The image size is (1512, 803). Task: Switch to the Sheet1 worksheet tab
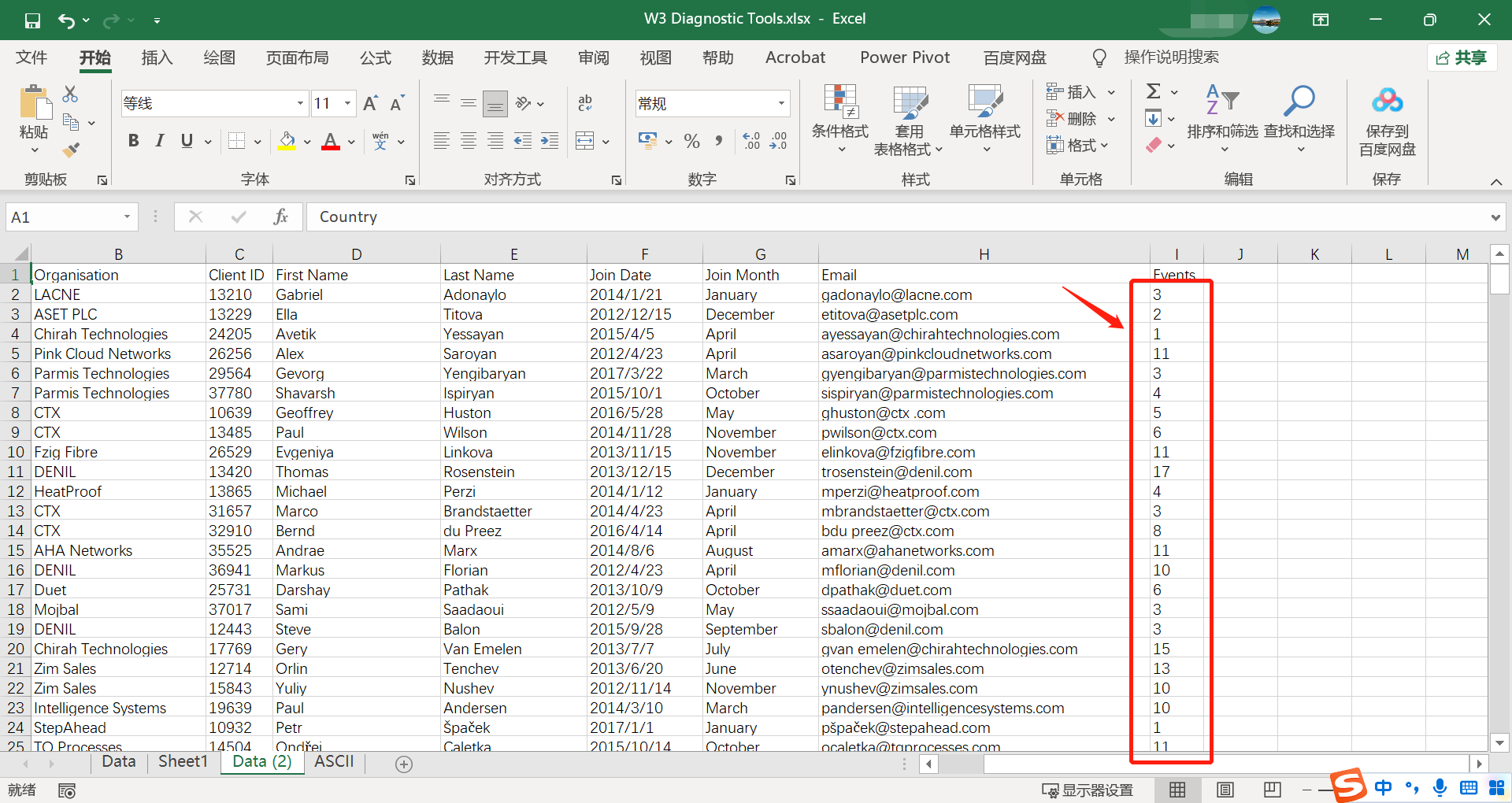tap(183, 761)
